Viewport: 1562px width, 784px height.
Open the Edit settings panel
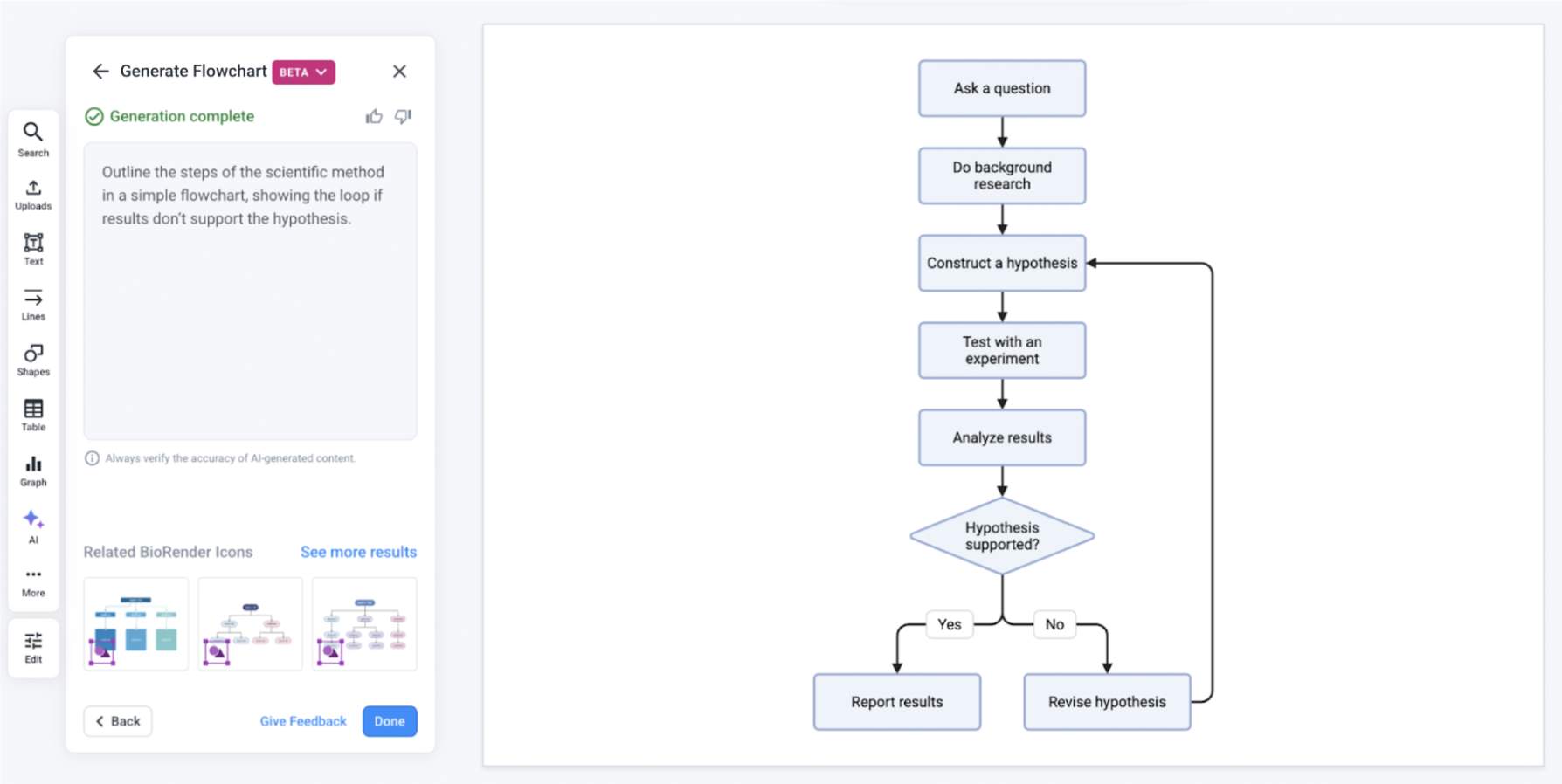(33, 648)
